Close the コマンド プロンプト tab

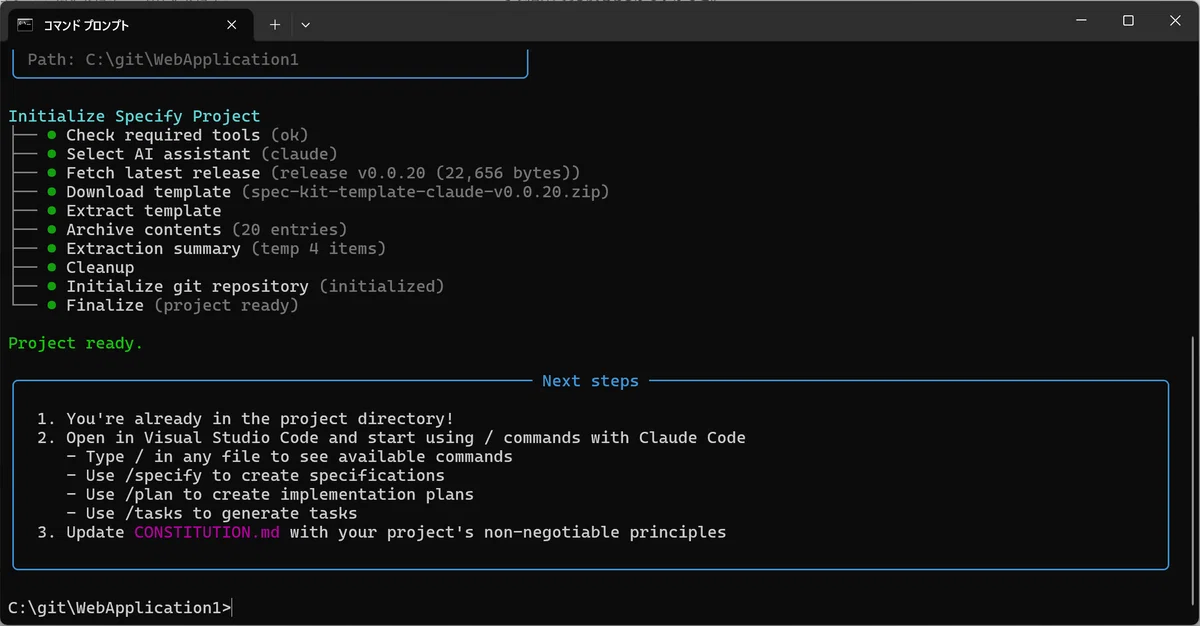[x=232, y=25]
